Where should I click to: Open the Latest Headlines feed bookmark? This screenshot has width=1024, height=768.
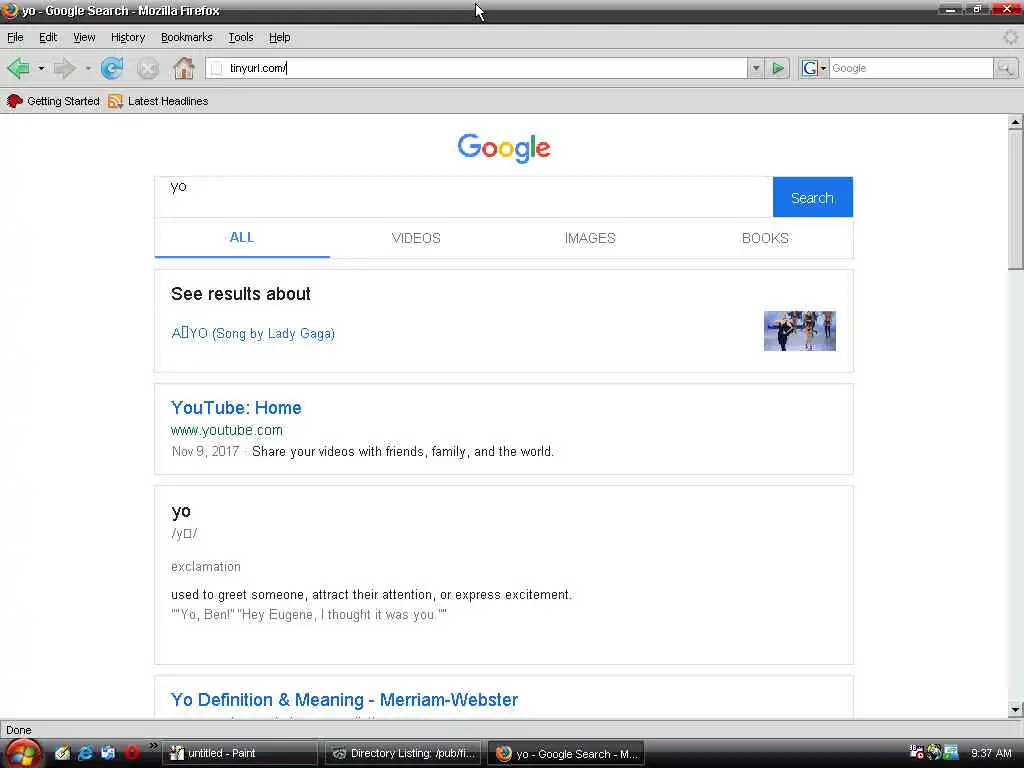pos(159,101)
